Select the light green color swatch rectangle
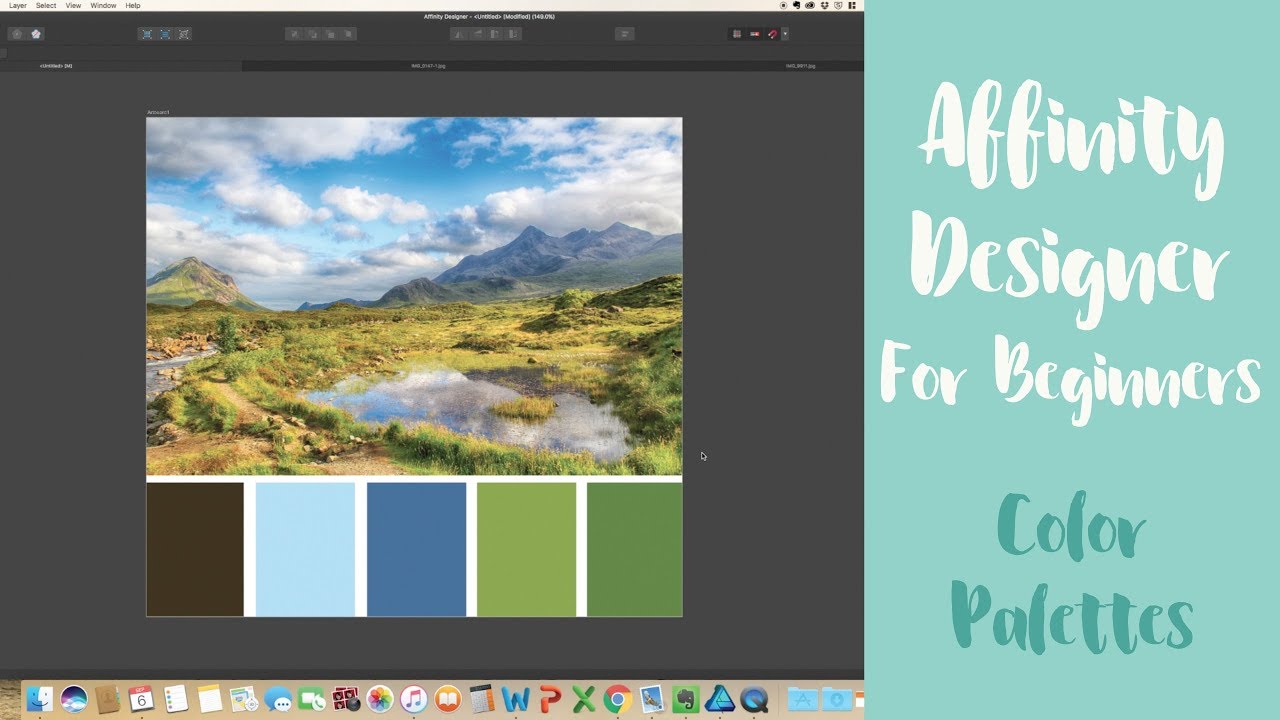This screenshot has height=720, width=1280. pyautogui.click(x=526, y=549)
